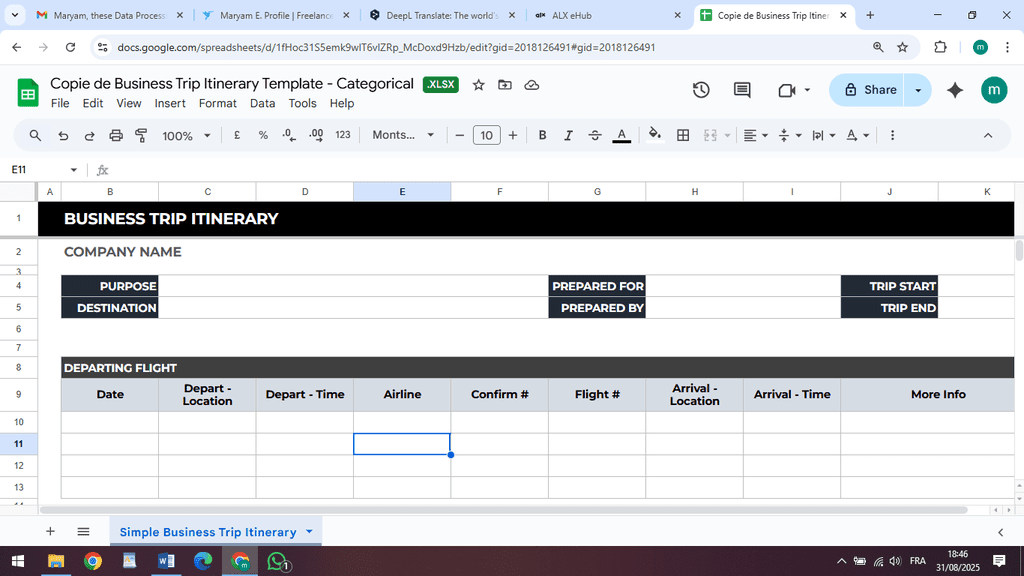Open more number formats 123 button
The height and width of the screenshot is (576, 1024).
[x=343, y=135]
